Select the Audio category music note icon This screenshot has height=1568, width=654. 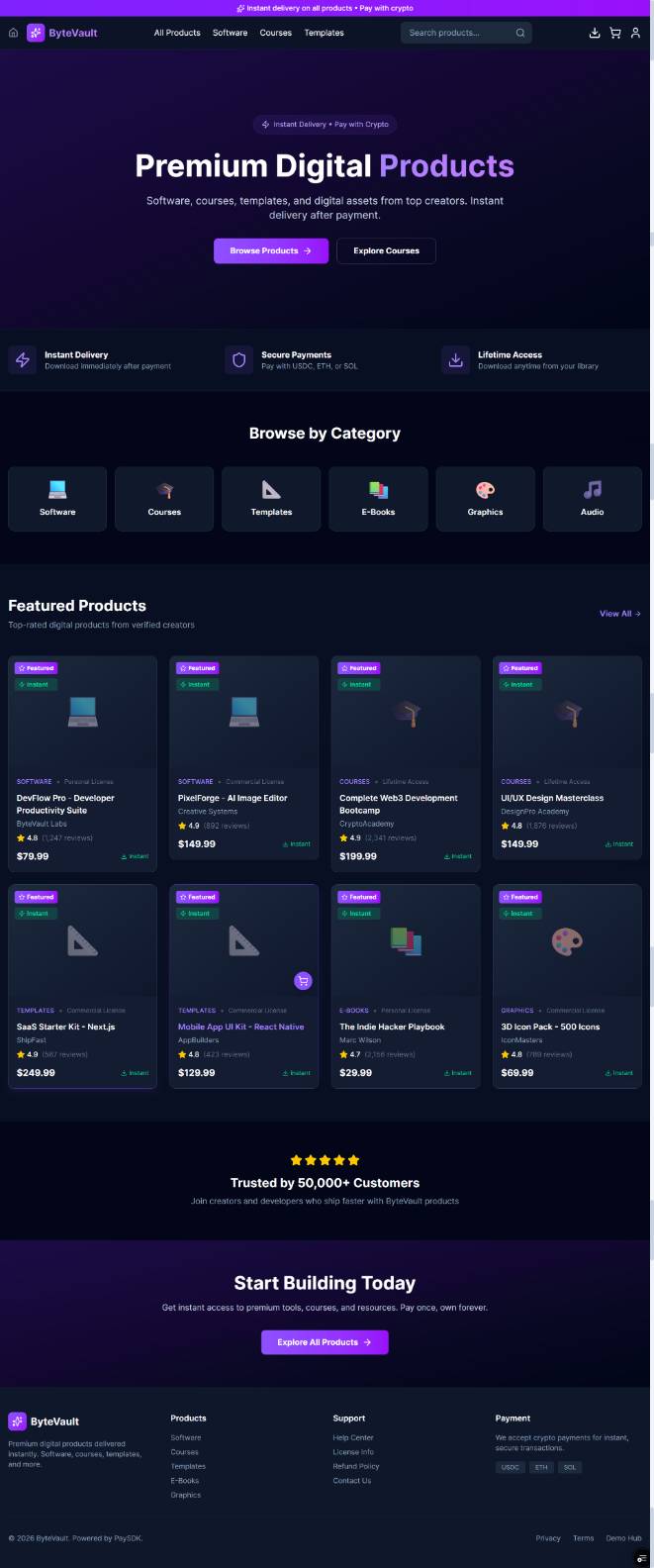coord(592,489)
